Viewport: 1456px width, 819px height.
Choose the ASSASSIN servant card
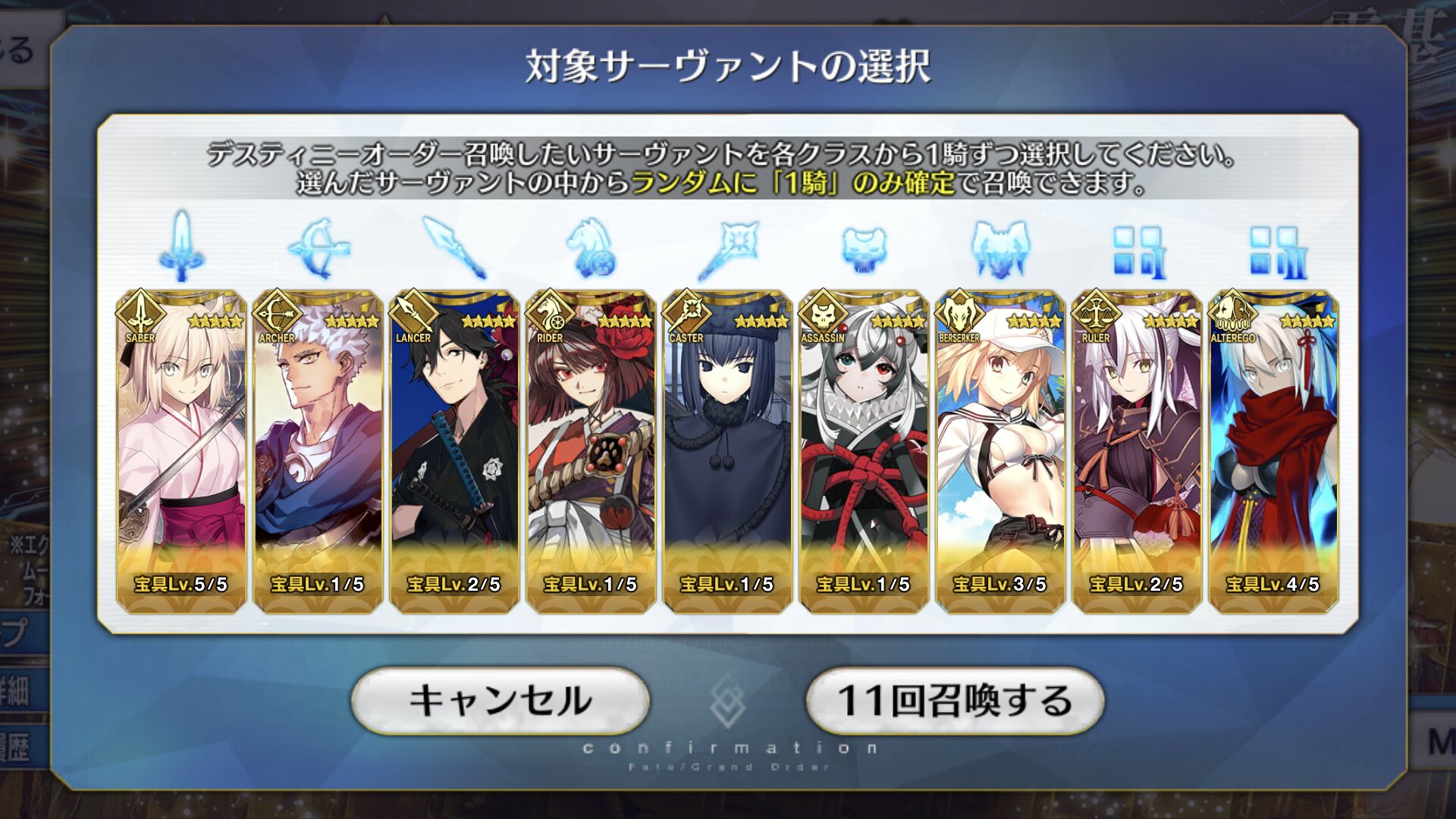point(864,452)
